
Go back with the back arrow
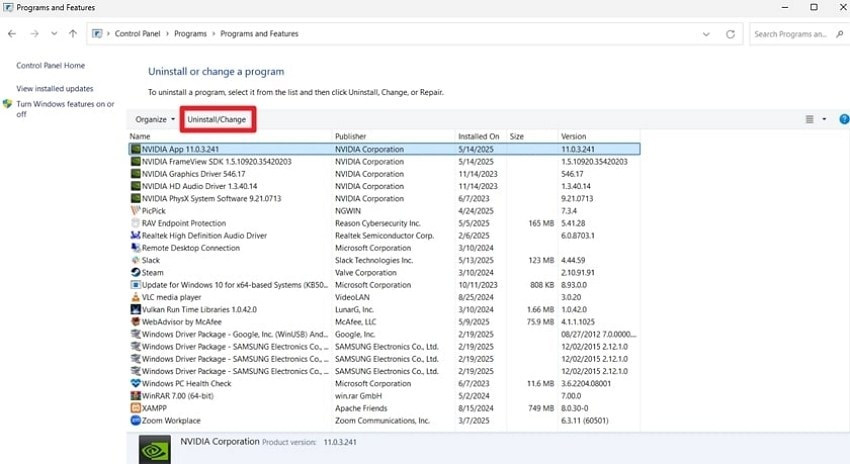coord(12,34)
